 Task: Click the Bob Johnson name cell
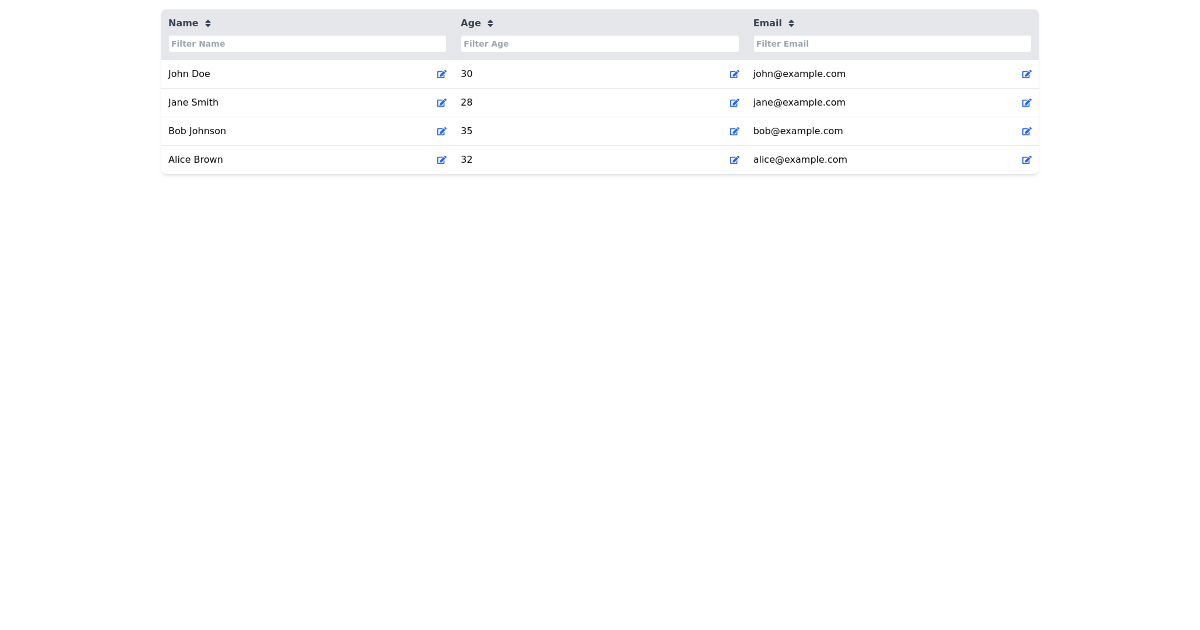[x=197, y=131]
